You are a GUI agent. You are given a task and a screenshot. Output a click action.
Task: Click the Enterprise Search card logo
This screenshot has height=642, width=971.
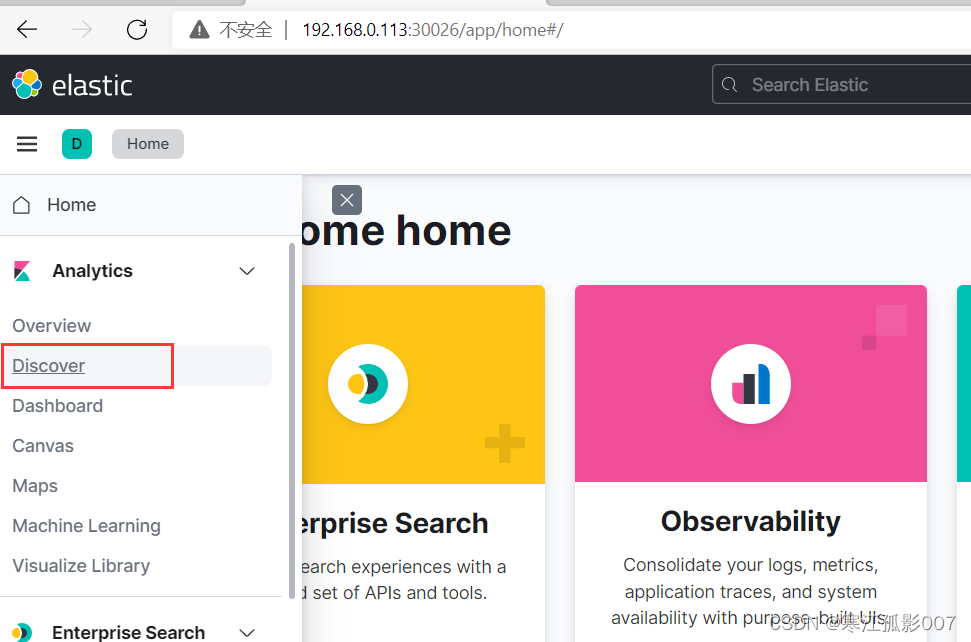(x=368, y=384)
